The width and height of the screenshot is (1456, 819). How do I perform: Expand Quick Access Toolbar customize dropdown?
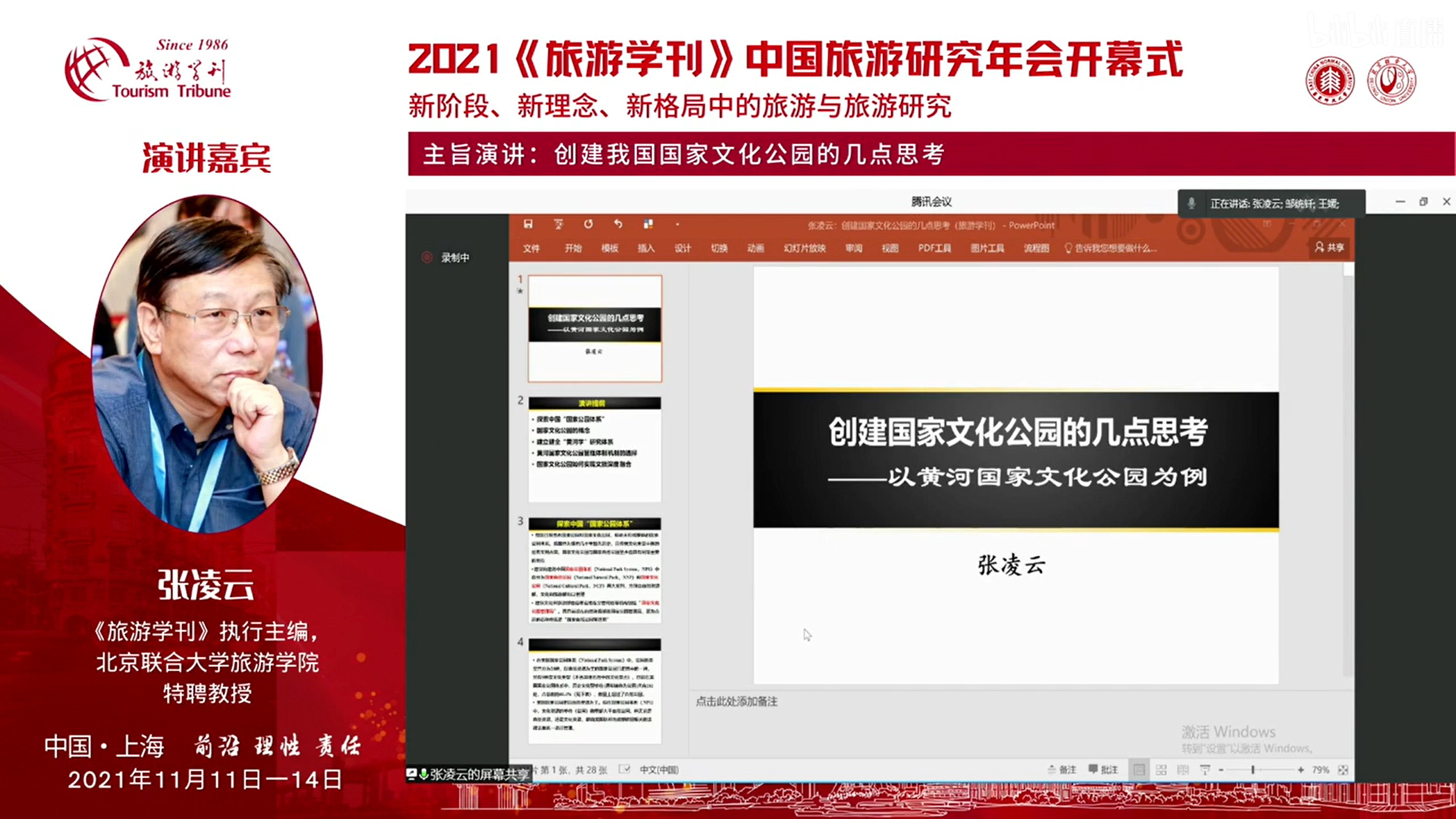tap(677, 224)
